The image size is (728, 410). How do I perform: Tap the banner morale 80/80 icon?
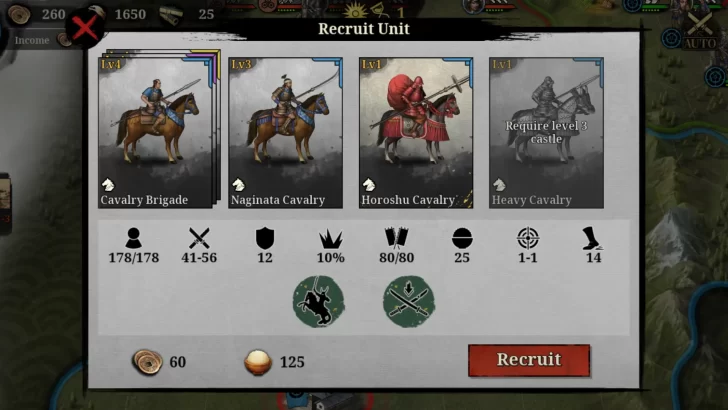pyautogui.click(x=396, y=238)
